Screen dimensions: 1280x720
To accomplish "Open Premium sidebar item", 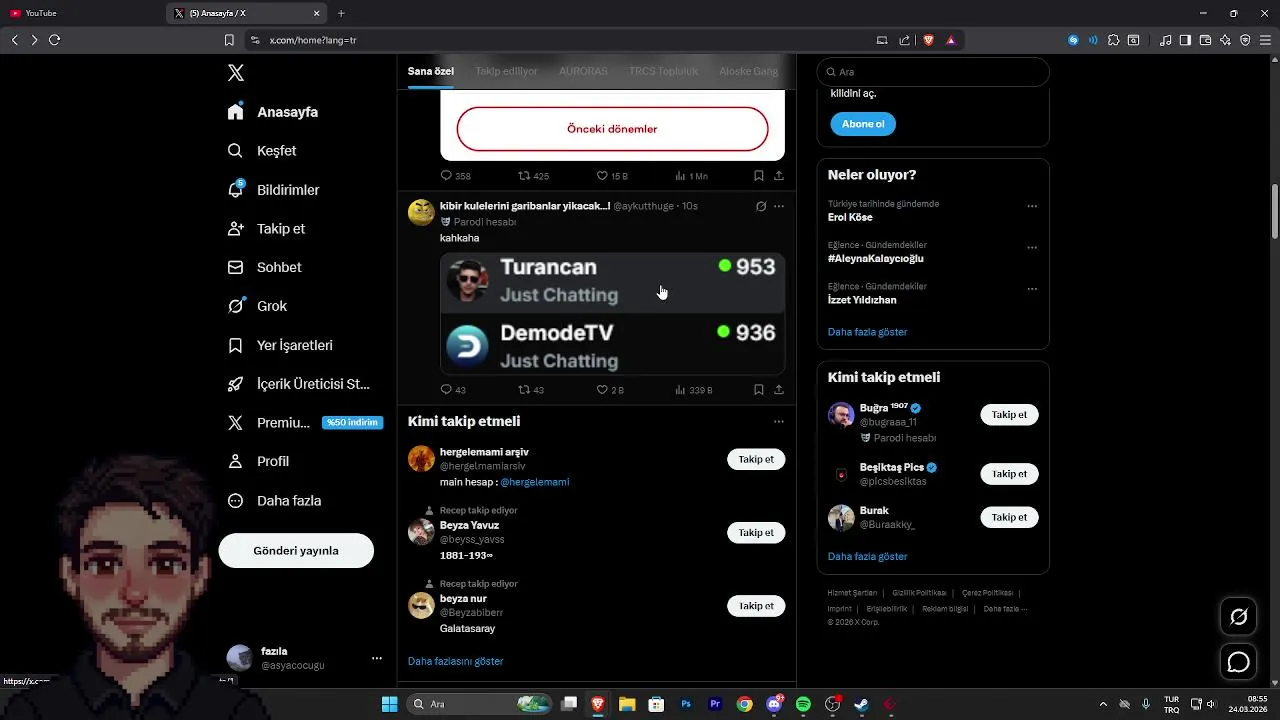I will point(305,423).
